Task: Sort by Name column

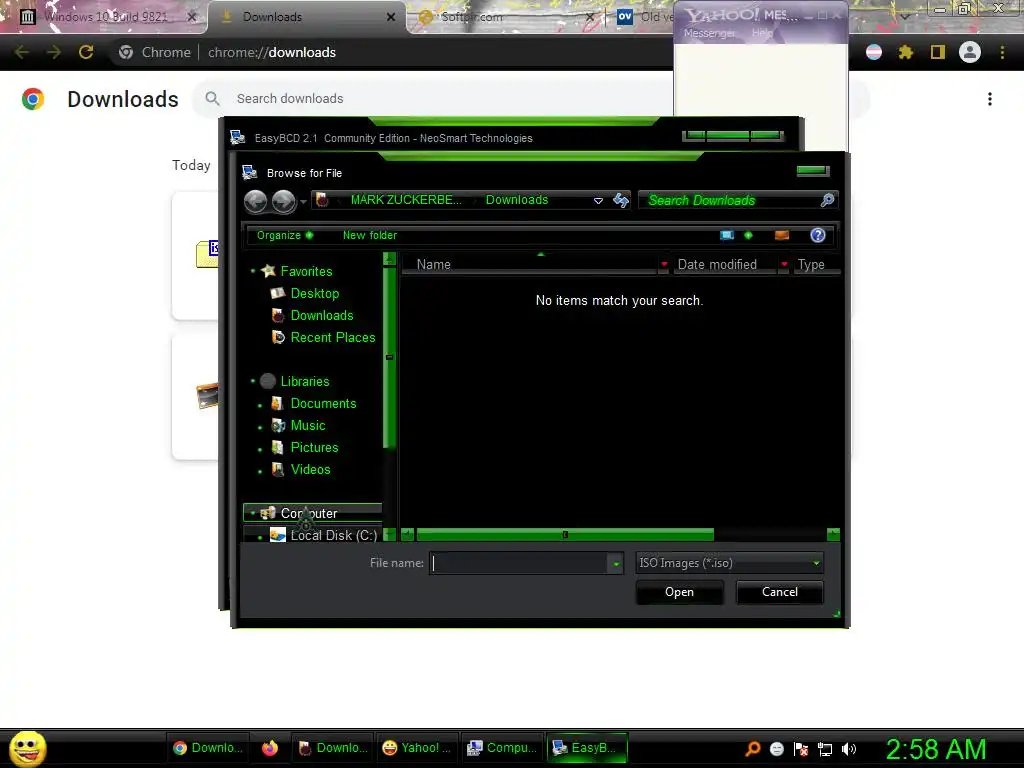Action: click(529, 264)
